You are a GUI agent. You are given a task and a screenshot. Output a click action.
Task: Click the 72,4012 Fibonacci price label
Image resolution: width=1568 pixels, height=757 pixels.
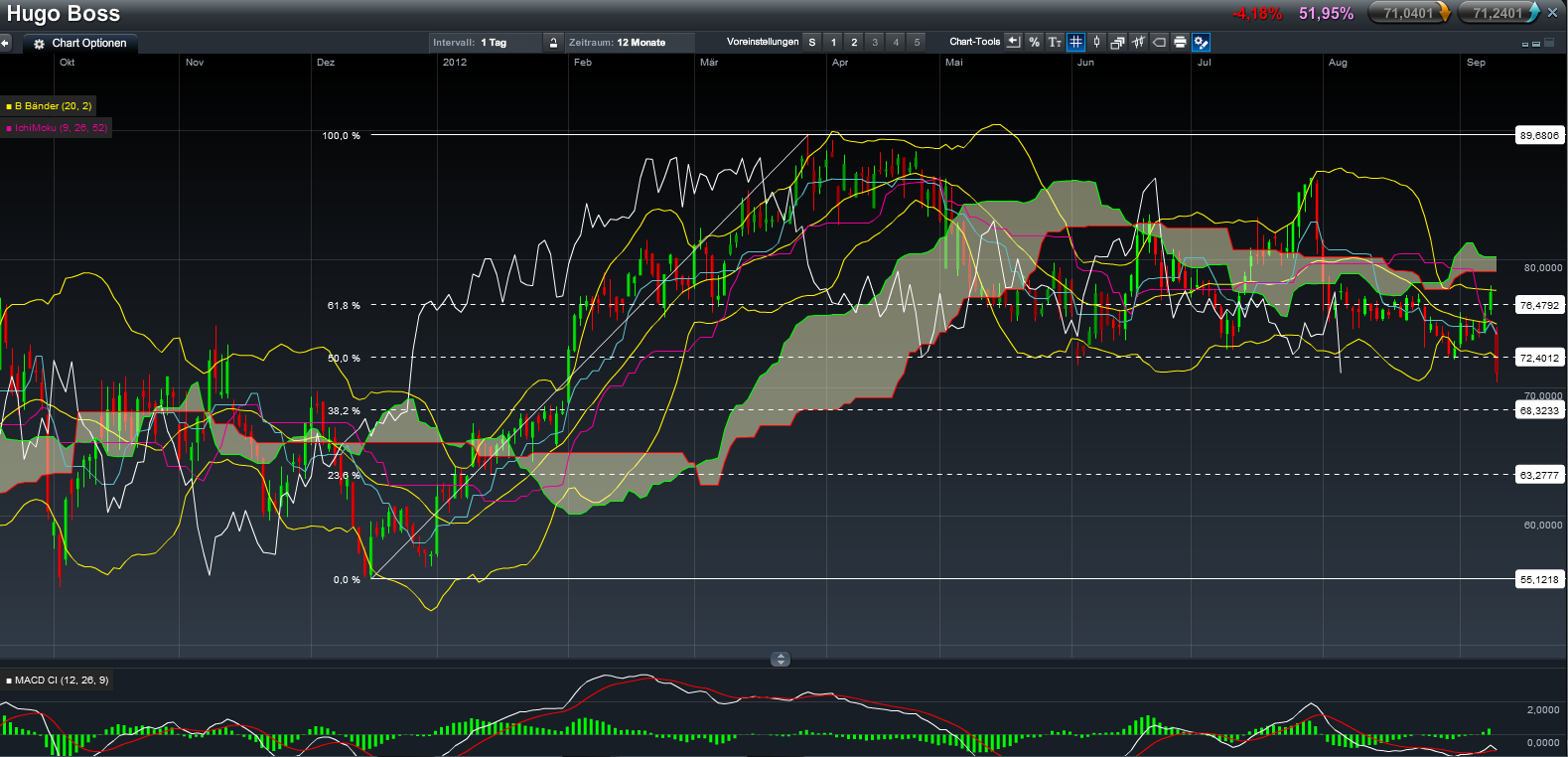pyautogui.click(x=1539, y=358)
